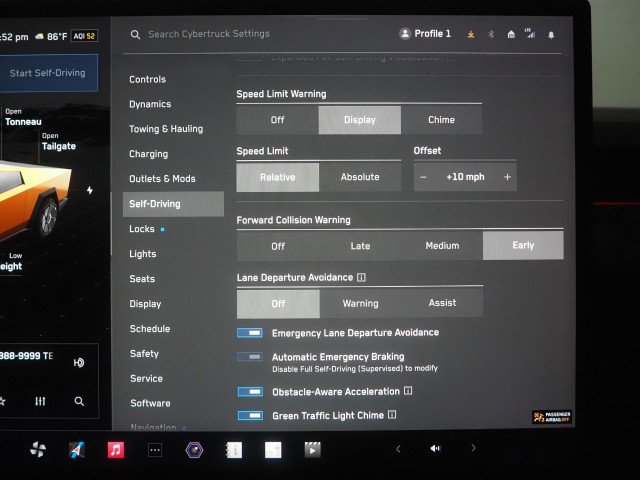Set Speed Limit Warning to Chime
This screenshot has height=480, width=640.
tap(441, 120)
